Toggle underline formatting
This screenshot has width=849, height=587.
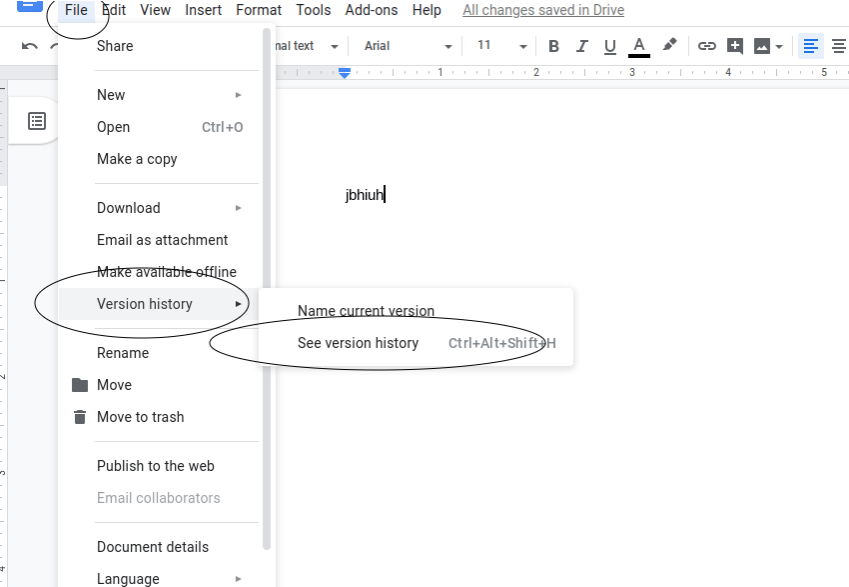pos(610,46)
